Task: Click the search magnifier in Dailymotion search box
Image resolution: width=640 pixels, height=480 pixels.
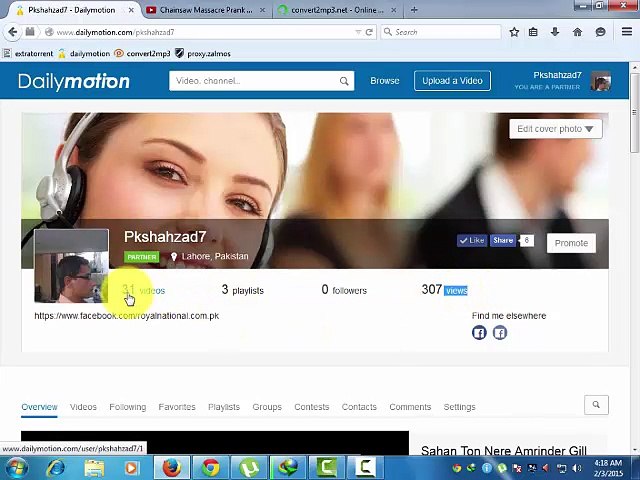Action: [344, 81]
